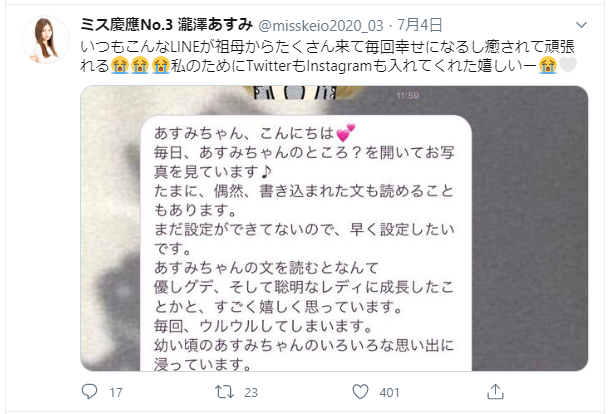The image size is (610, 414).
Task: Open the tweet options chevron menu
Action: click(581, 25)
